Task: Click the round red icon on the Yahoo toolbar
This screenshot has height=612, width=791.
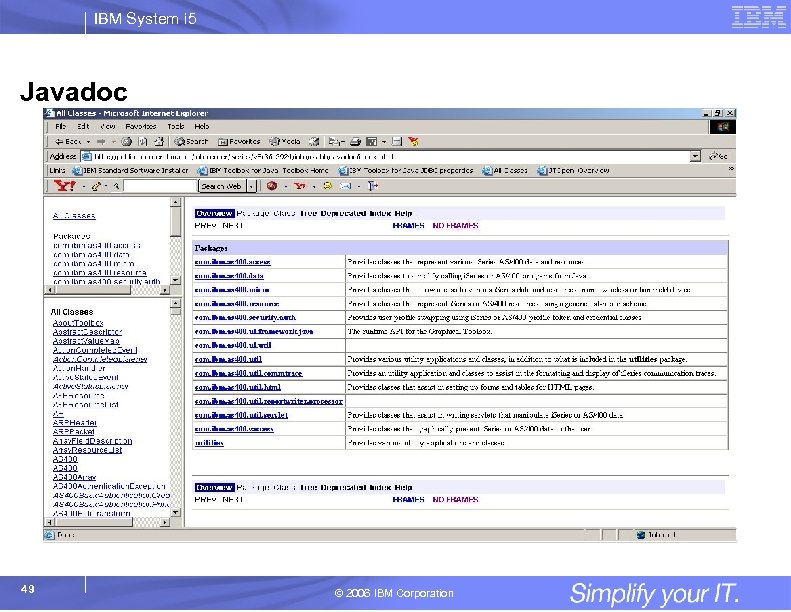Action: pos(272,186)
